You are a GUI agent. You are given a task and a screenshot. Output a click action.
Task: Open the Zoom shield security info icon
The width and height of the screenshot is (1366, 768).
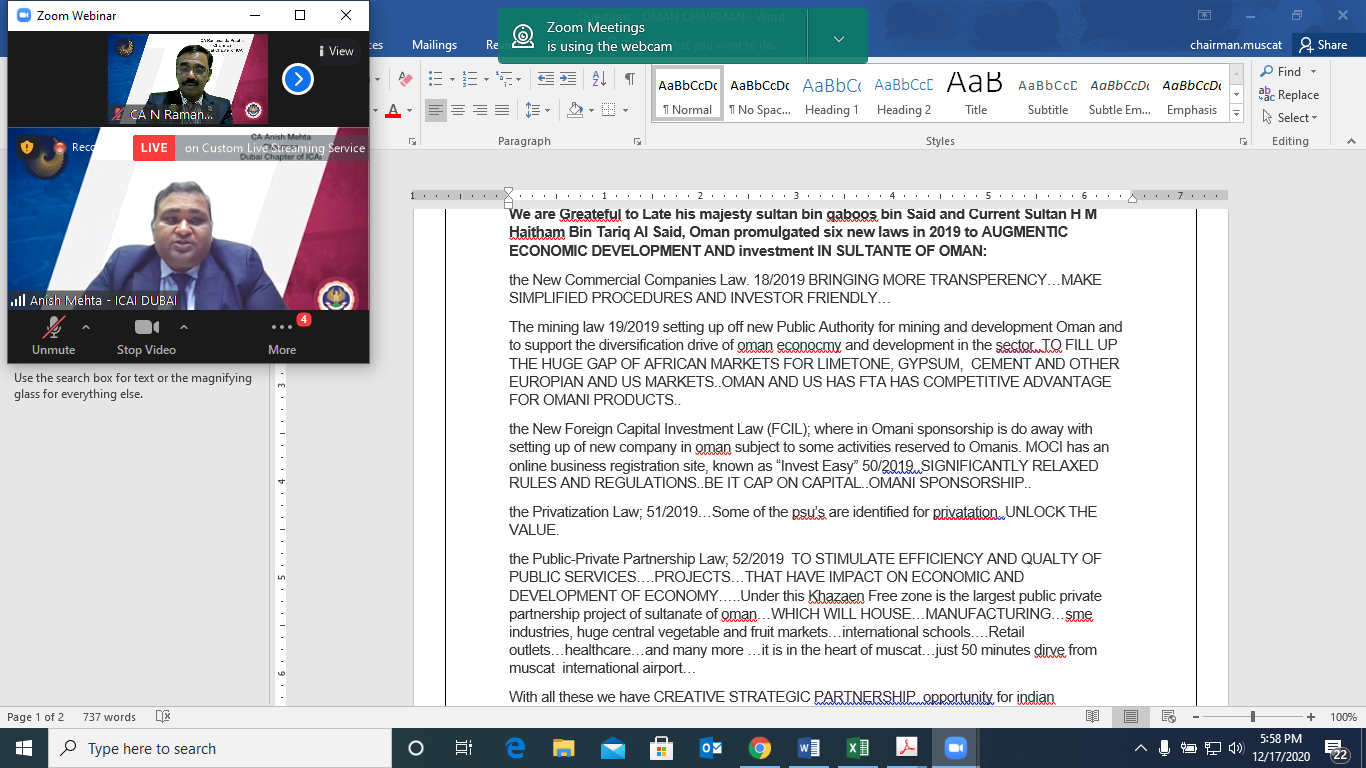pyautogui.click(x=27, y=147)
